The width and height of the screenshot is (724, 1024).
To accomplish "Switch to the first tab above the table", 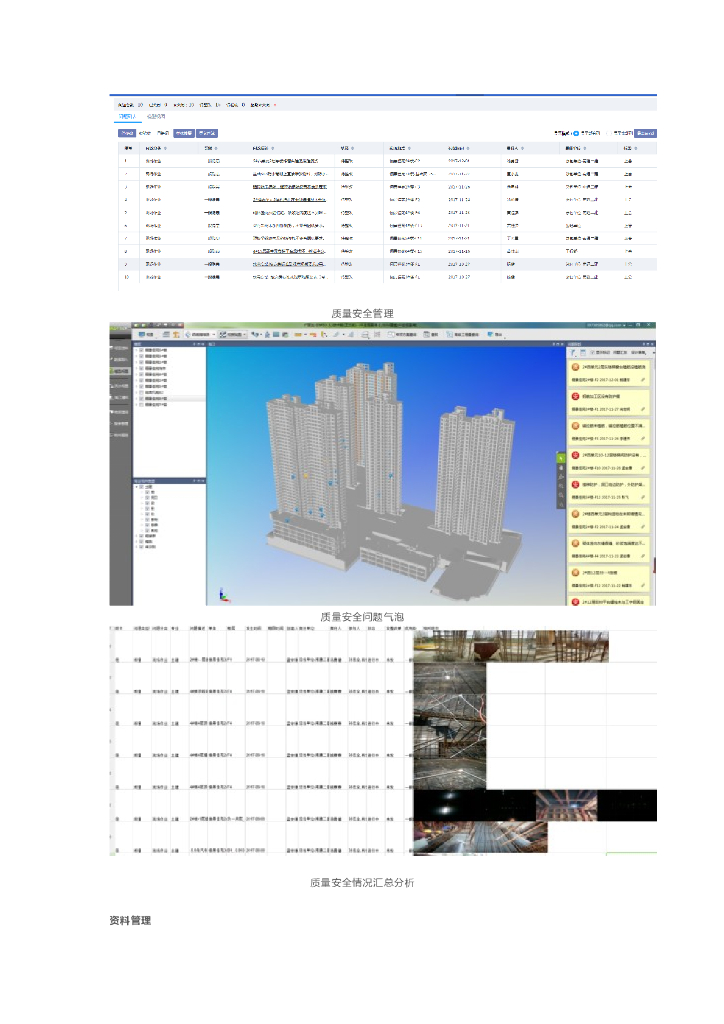I will coord(125,117).
